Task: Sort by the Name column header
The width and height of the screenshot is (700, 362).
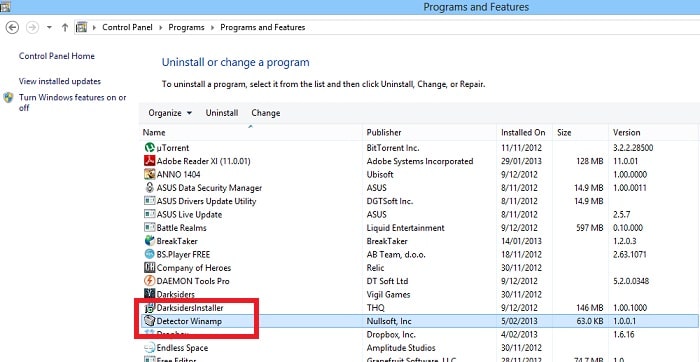Action: coord(251,133)
